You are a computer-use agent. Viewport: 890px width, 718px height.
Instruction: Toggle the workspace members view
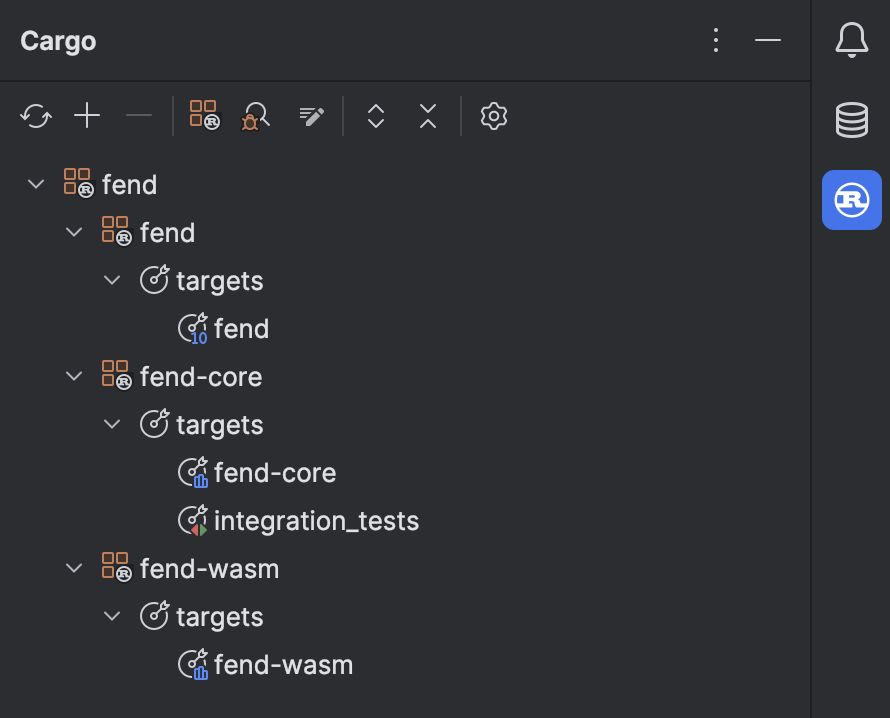click(x=203, y=115)
